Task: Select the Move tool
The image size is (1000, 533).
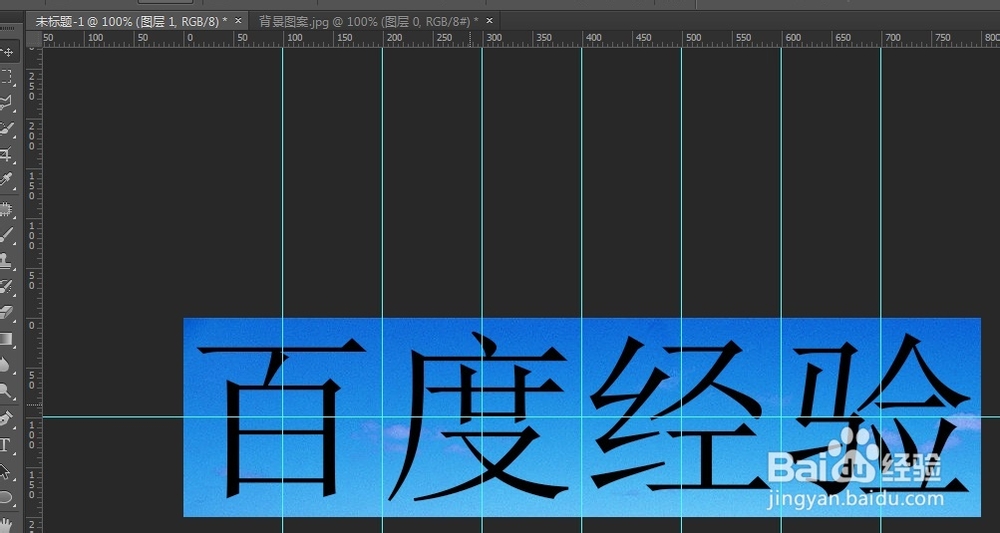Action: tap(7, 51)
